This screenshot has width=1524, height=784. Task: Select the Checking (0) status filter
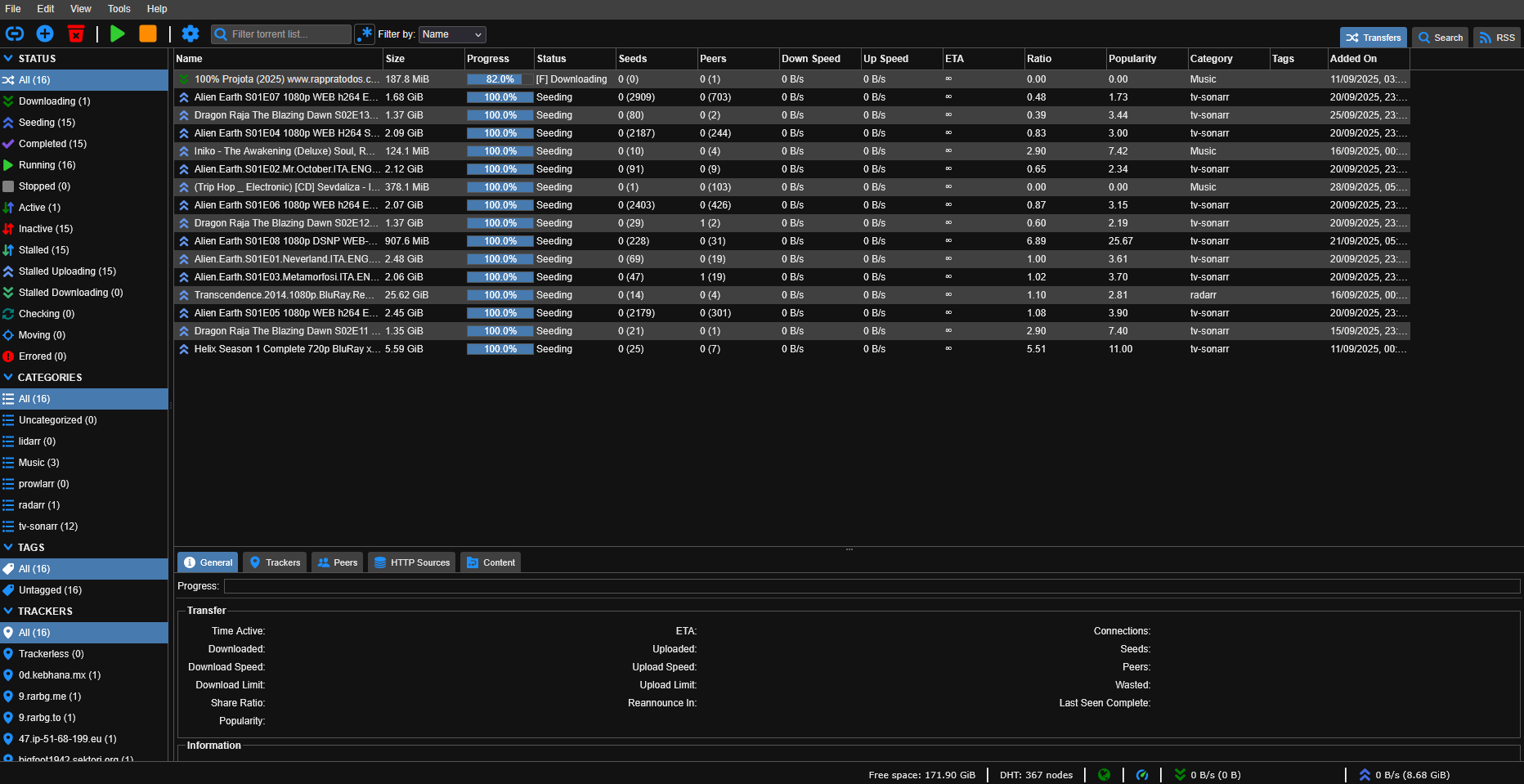pos(84,314)
